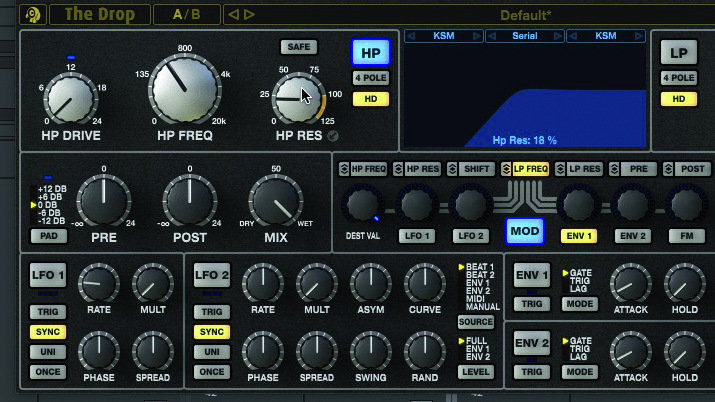Click the ENV 1 section button
Image resolution: width=715 pixels, height=402 pixels.
click(x=532, y=275)
